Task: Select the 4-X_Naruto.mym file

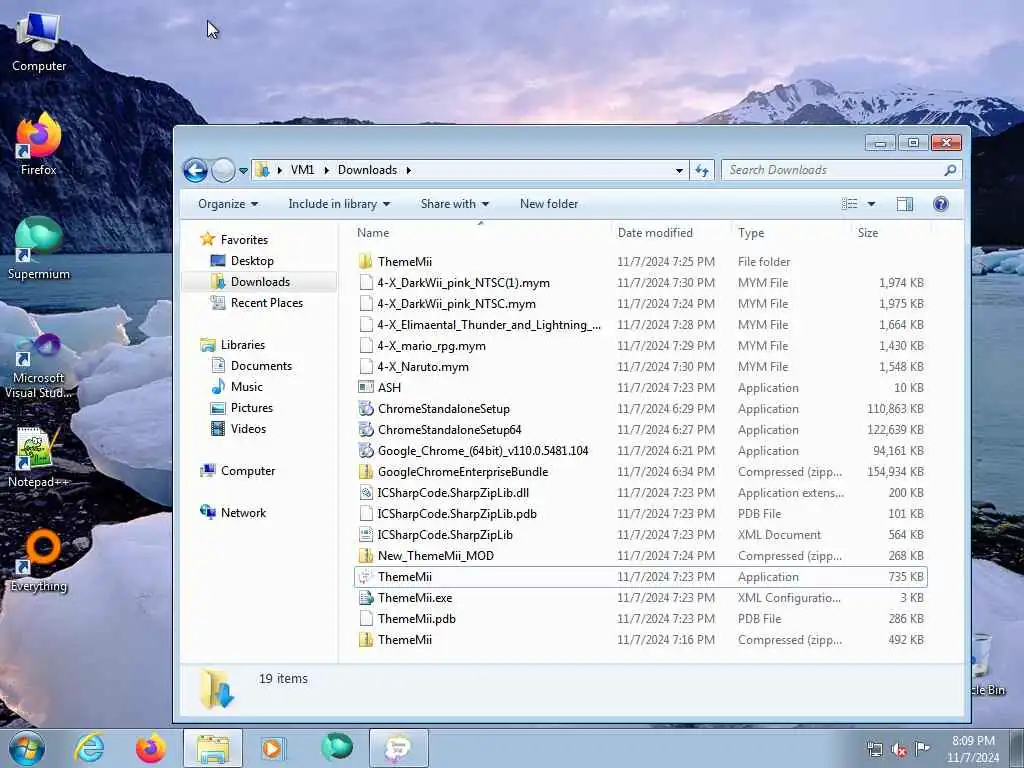Action: point(641,367)
